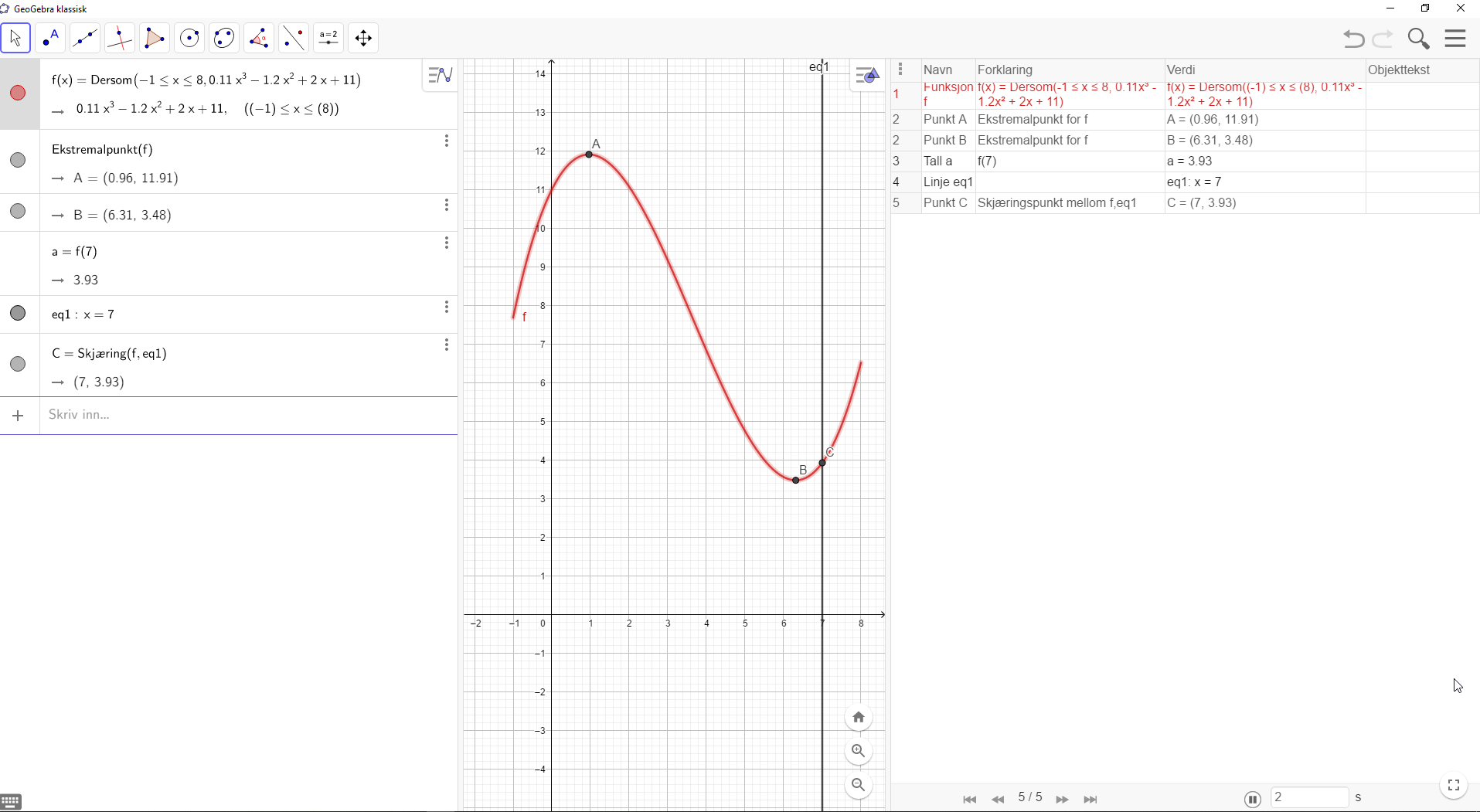Select the Punkt A protocol row
Viewport: 1480px width, 812px height.
tap(1185, 120)
